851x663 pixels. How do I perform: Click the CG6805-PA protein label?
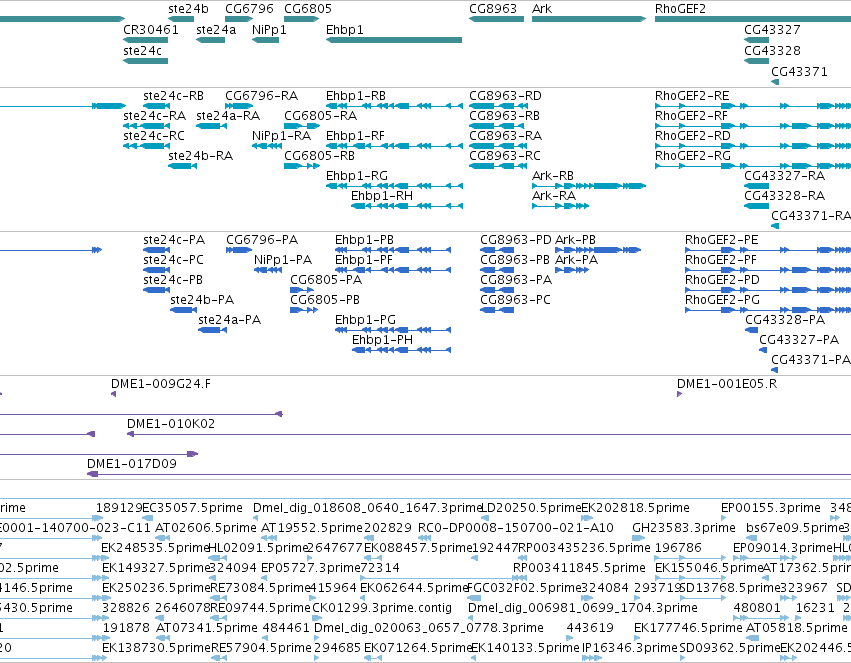(326, 280)
